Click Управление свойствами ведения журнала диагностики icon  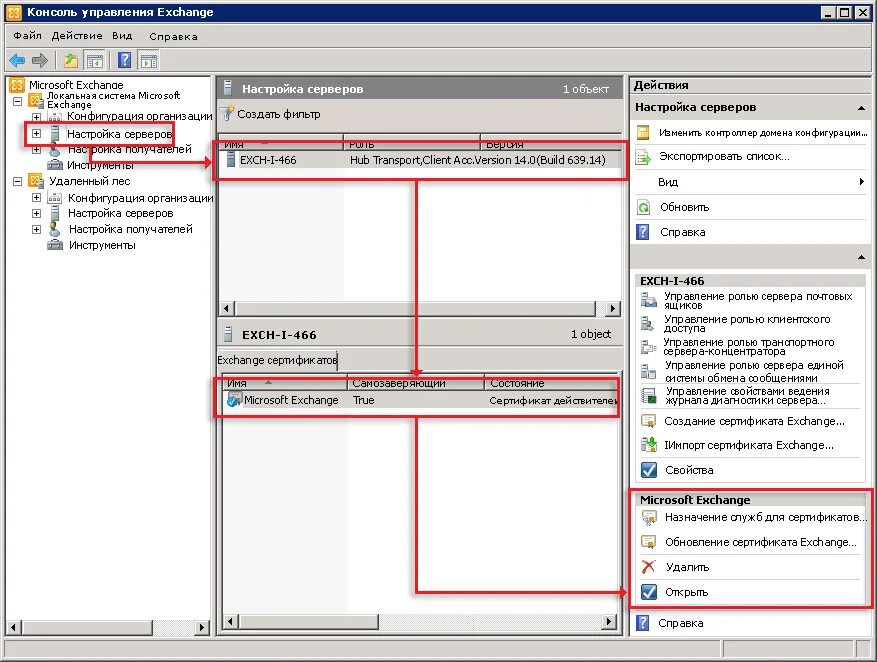click(648, 395)
